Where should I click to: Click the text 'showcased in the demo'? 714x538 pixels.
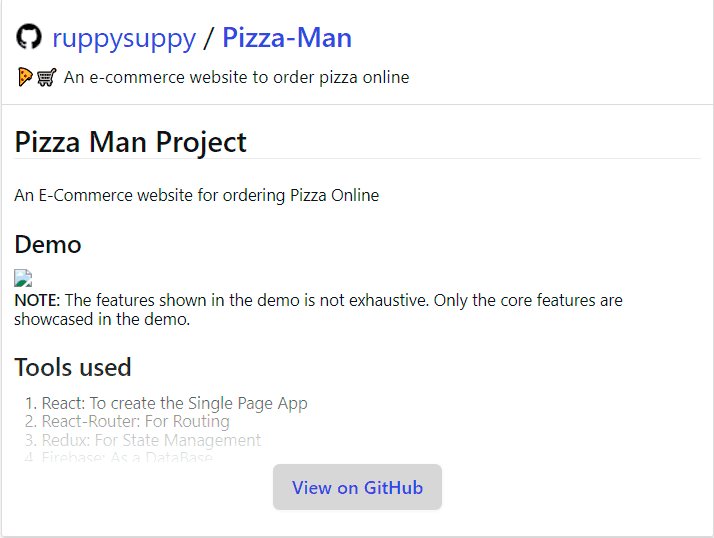click(101, 319)
